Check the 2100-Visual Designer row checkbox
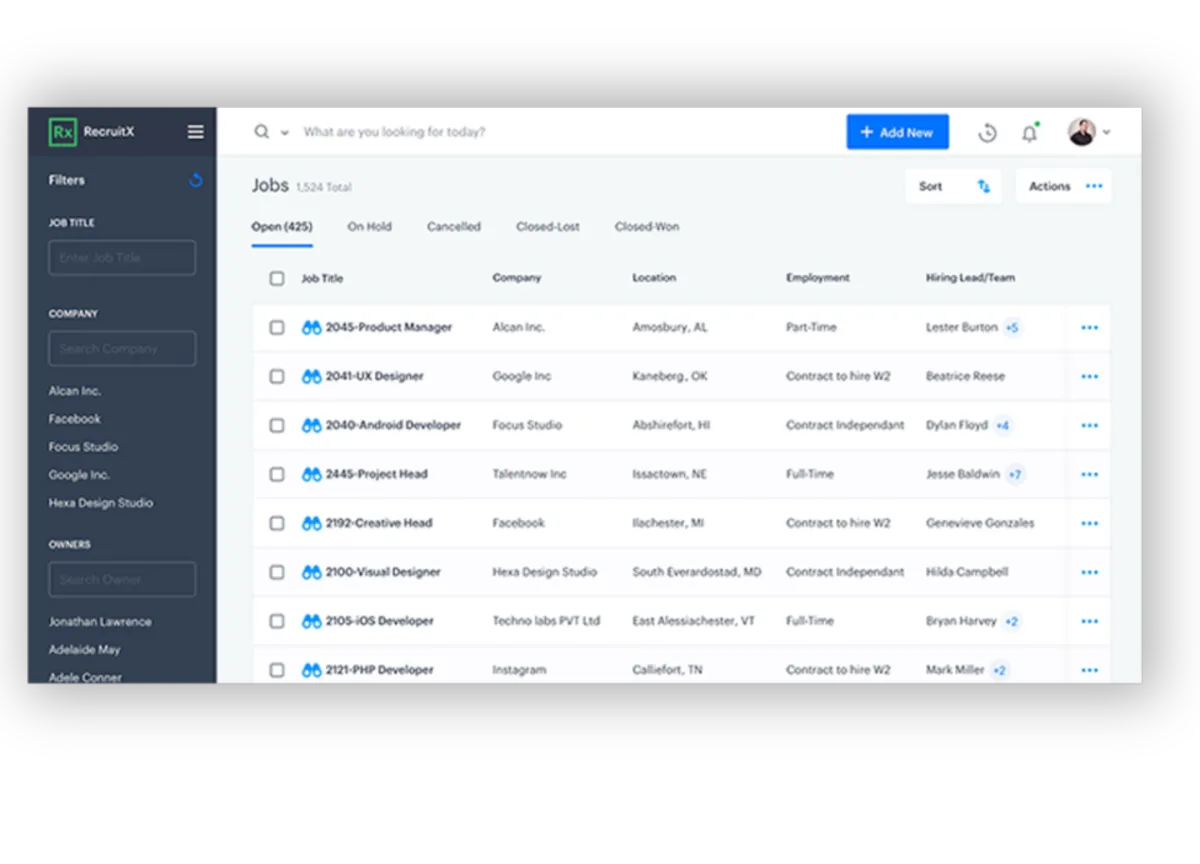The height and width of the screenshot is (864, 1200). coord(277,572)
